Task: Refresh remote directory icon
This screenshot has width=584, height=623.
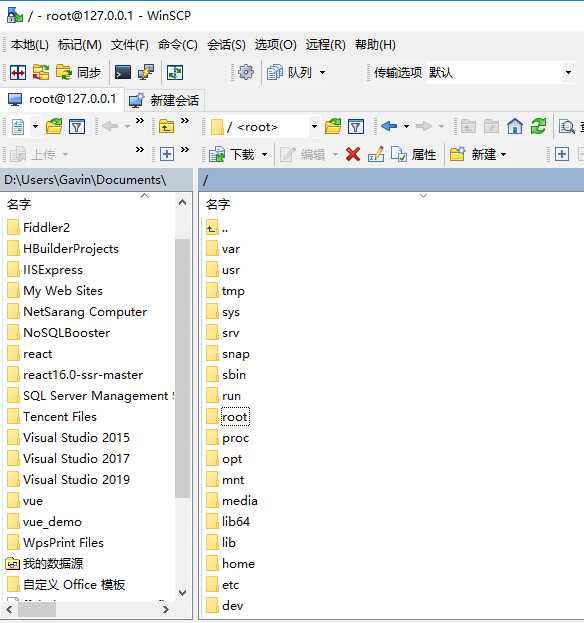Action: (x=539, y=127)
